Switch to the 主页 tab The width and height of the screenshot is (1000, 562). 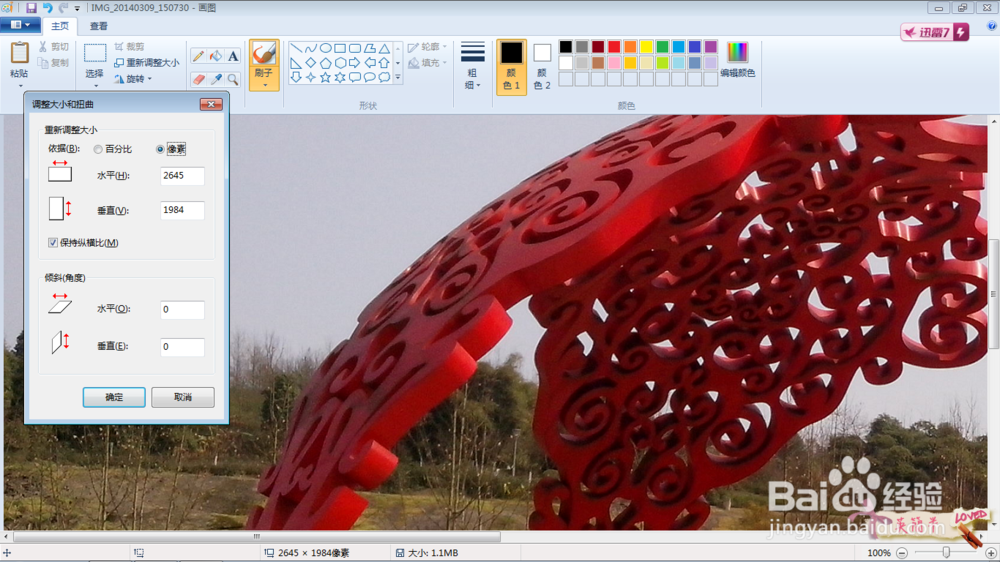60,26
